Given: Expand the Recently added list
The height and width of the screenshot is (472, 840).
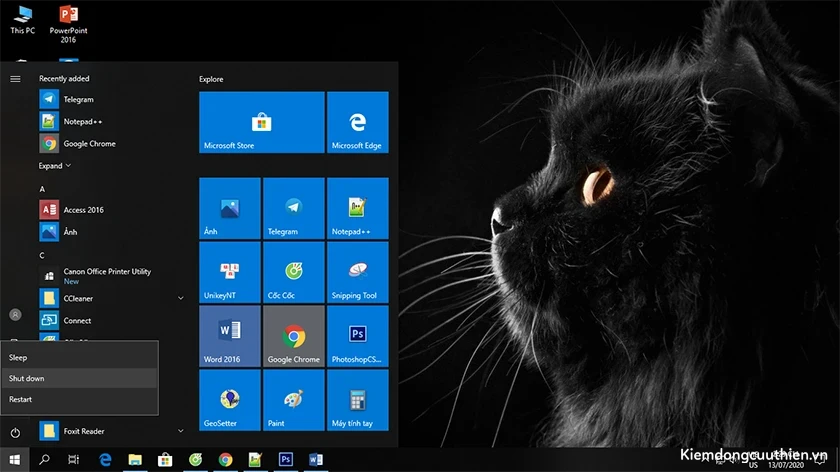Looking at the screenshot, I should click(55, 166).
